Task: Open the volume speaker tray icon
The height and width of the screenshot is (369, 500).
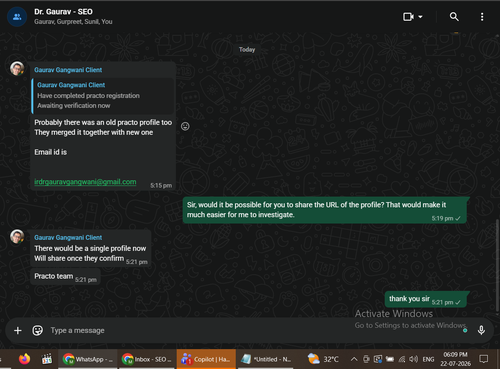Action: pos(413,359)
